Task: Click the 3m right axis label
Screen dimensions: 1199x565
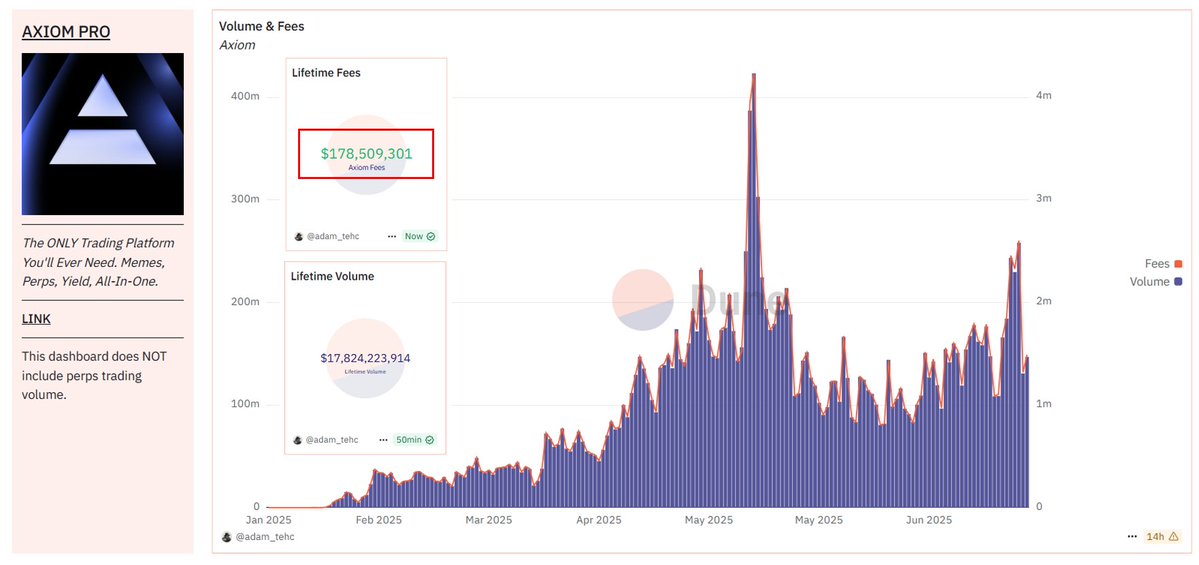Action: [x=1045, y=199]
